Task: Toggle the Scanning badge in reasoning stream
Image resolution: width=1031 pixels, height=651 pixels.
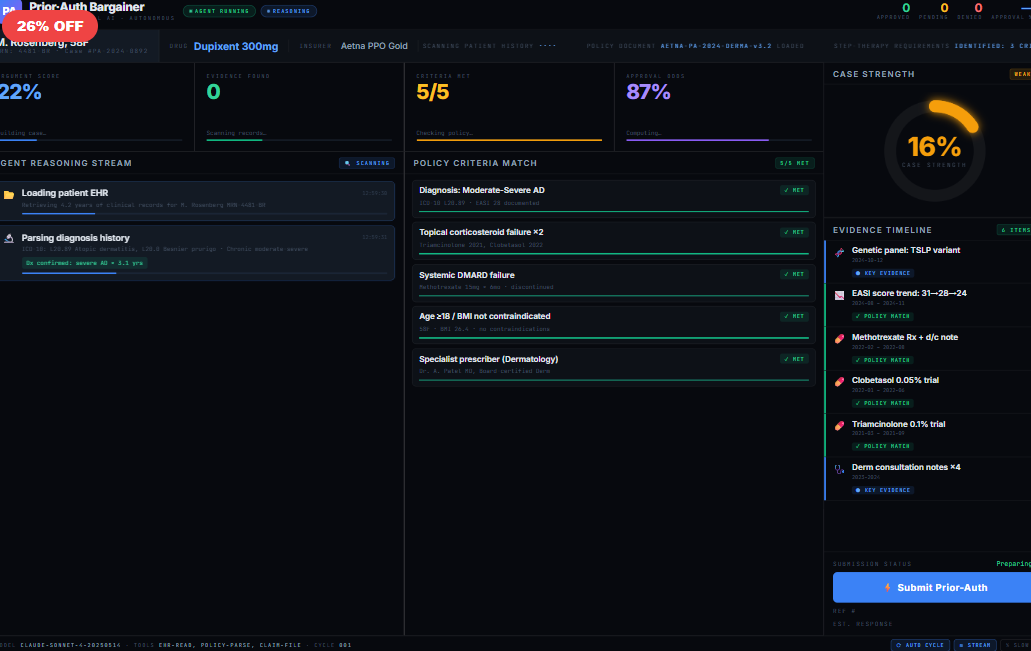Action: pyautogui.click(x=366, y=163)
